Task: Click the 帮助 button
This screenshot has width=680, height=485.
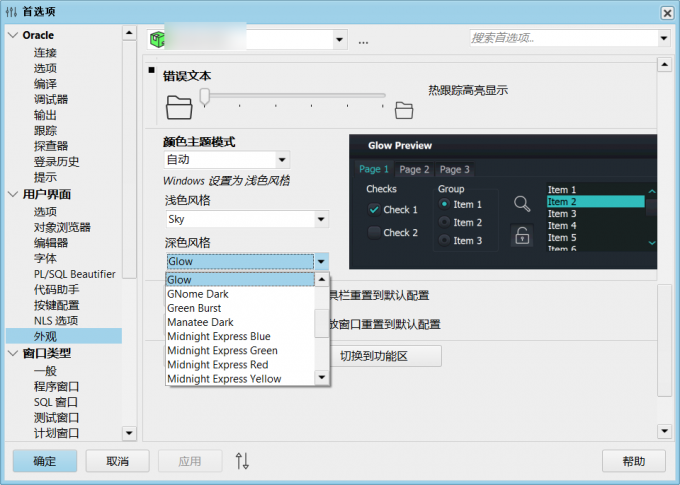Action: (634, 461)
